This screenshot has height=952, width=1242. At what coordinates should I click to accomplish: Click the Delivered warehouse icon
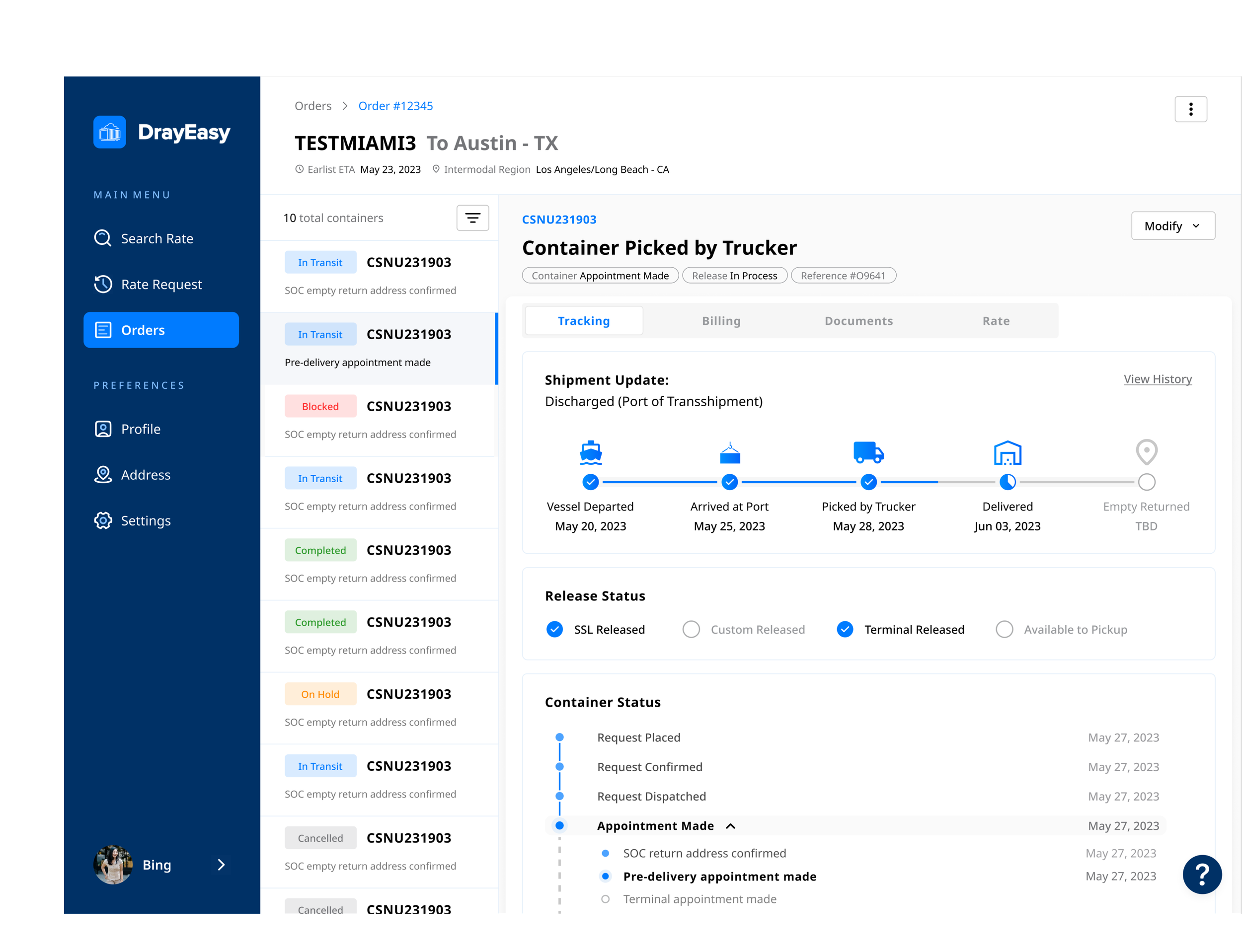pos(1007,452)
